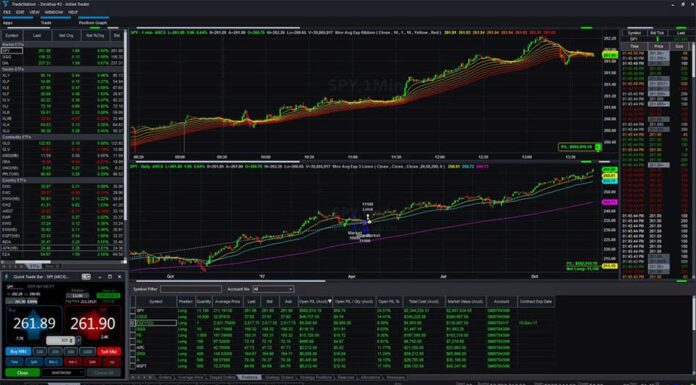Select the QQQ row in the watchlist
This screenshot has width=696, height=385.
click(62, 57)
